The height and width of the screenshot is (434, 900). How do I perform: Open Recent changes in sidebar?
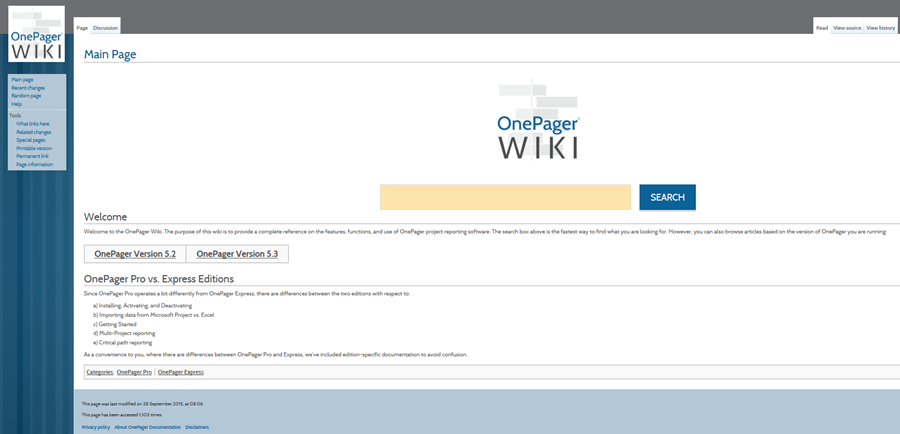point(28,88)
